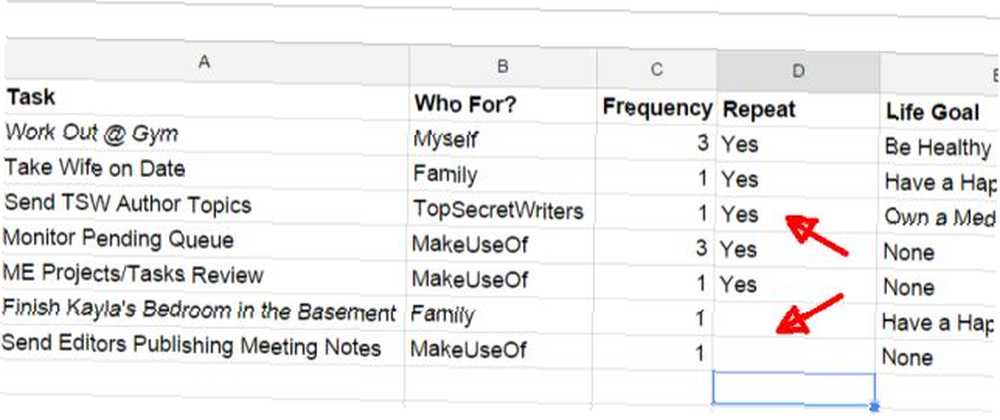This screenshot has width=1000, height=420.
Task: Select the Work Out @ Gym cell
Action: [x=205, y=134]
